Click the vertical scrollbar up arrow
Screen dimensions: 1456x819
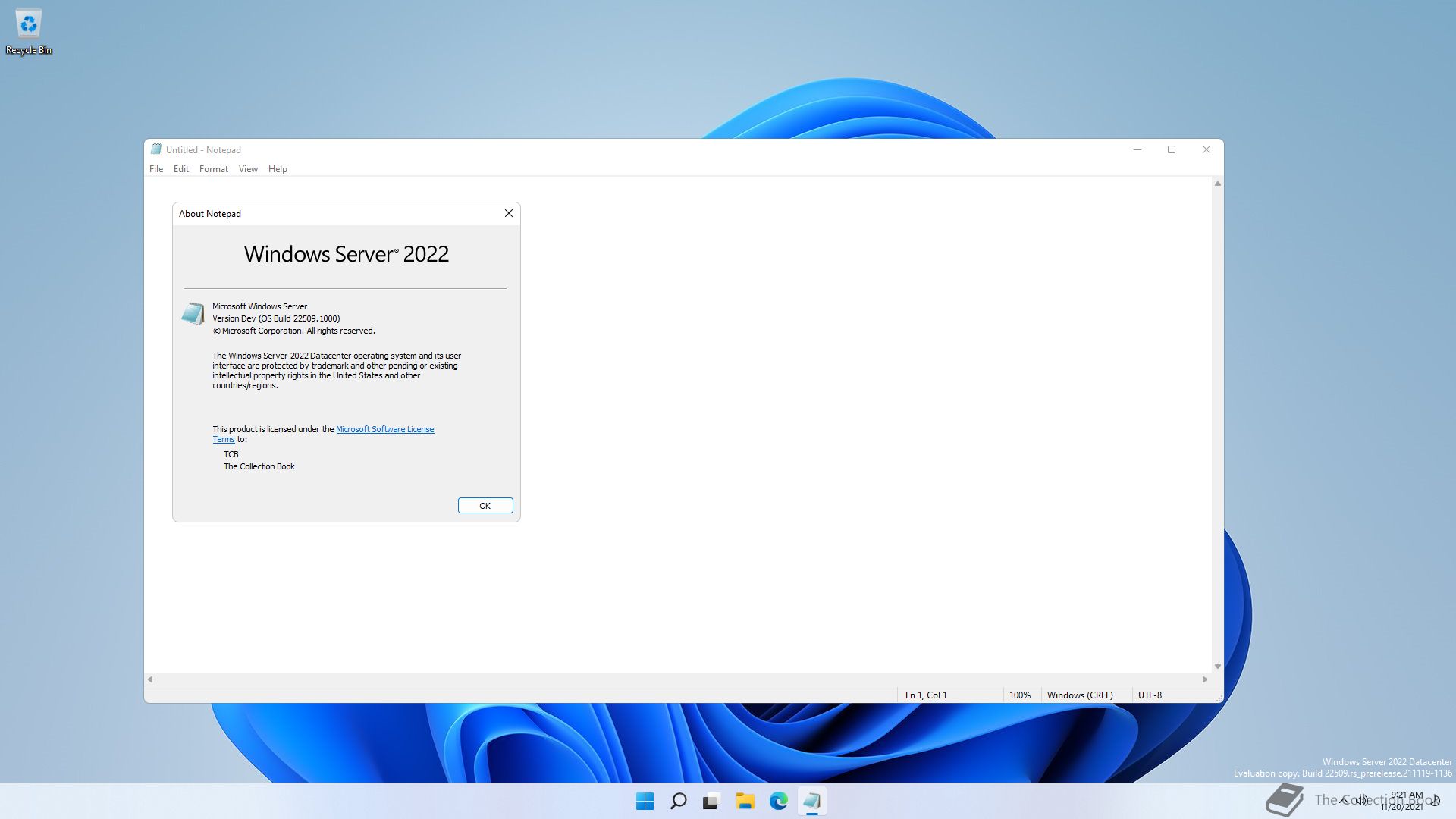1217,184
